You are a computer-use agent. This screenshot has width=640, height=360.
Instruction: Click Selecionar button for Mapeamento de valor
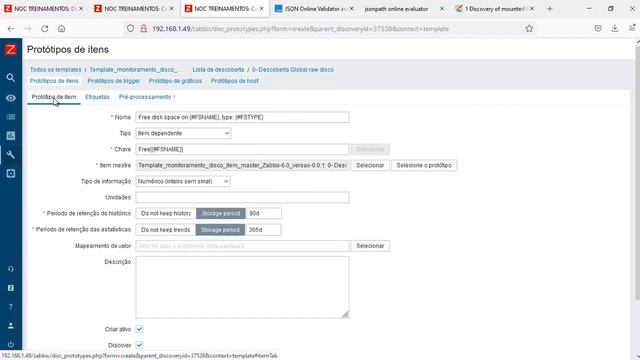[370, 246]
